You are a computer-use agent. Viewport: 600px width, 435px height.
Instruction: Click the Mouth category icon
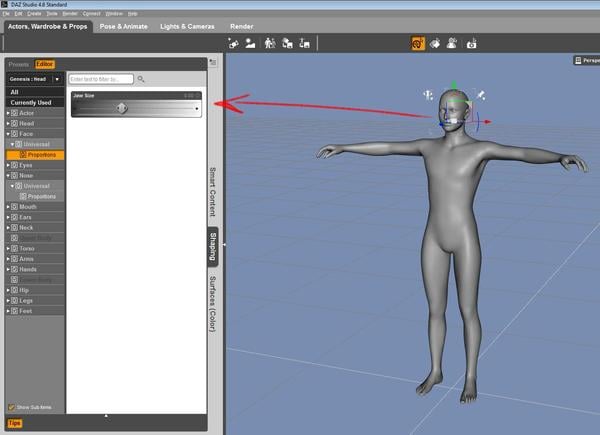coord(14,207)
